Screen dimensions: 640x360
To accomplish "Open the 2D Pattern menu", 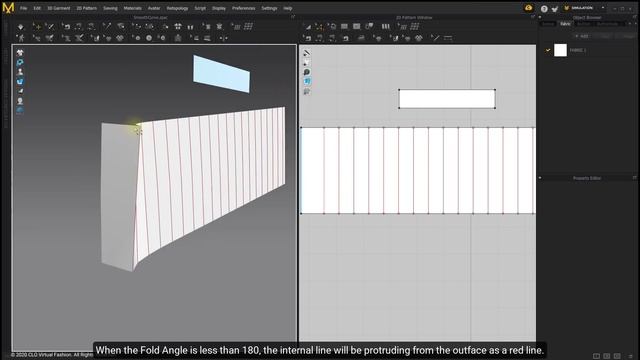I will click(x=87, y=8).
